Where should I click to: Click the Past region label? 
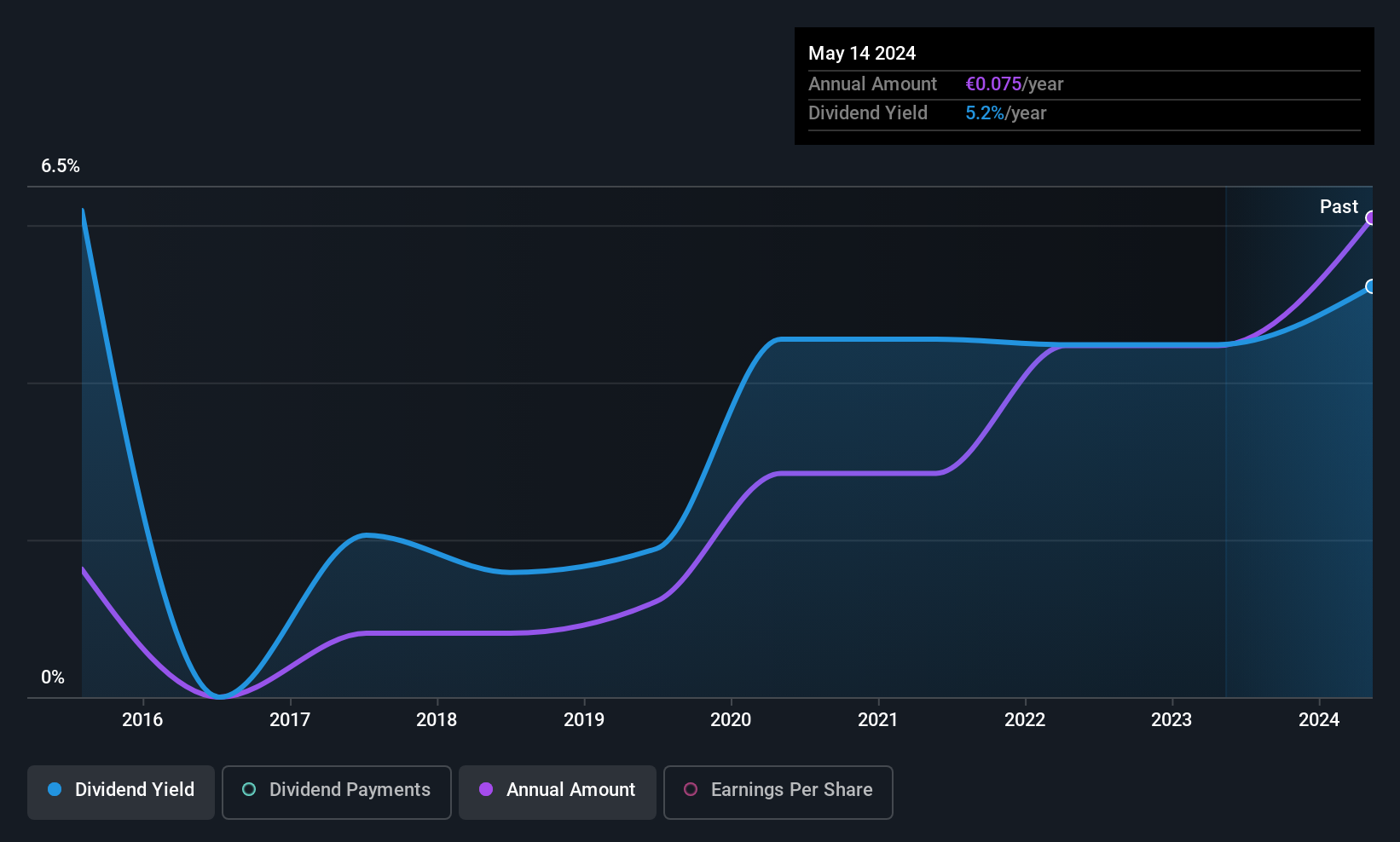coord(1339,206)
